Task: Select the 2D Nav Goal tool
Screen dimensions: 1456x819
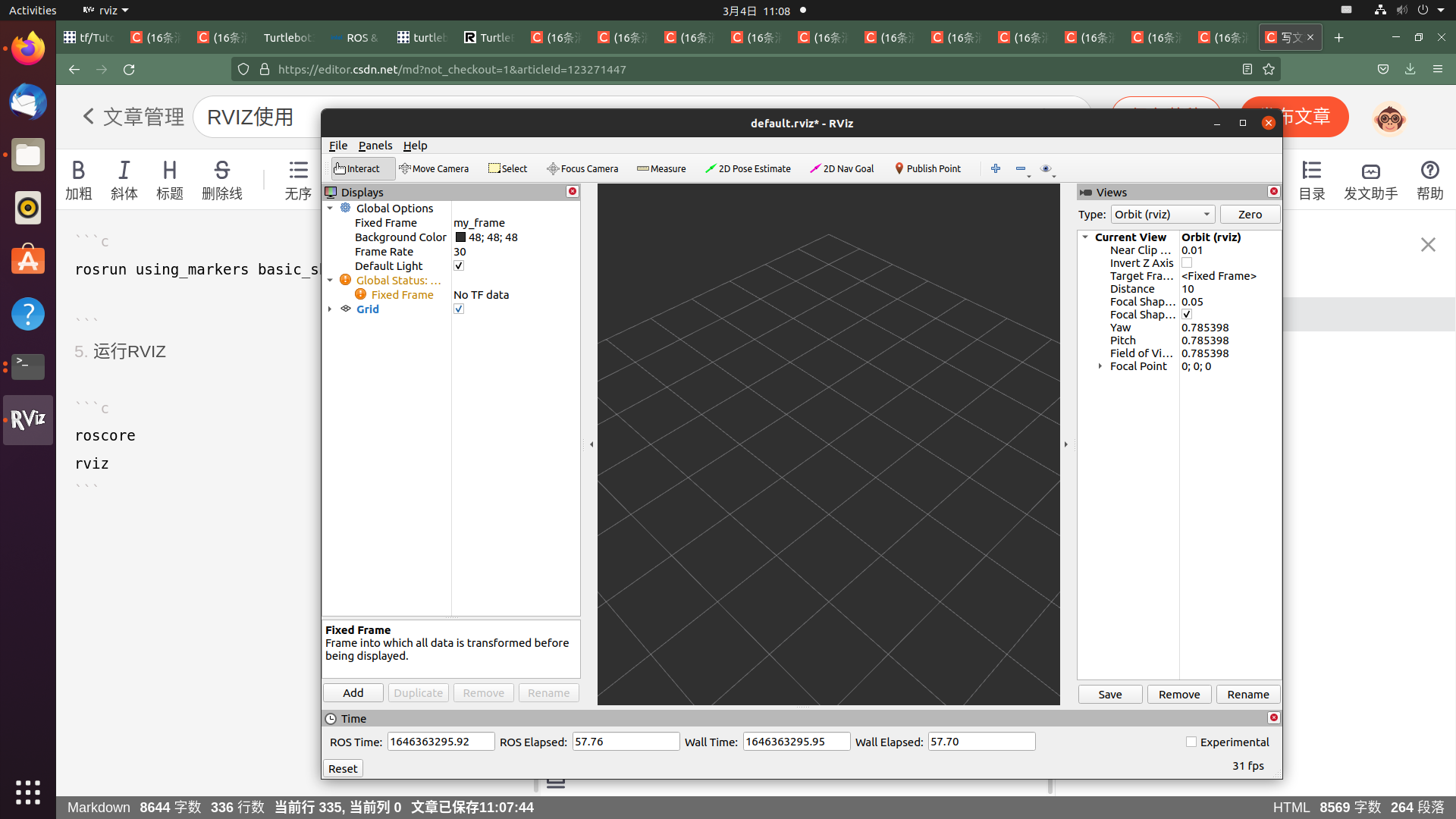Action: point(842,168)
